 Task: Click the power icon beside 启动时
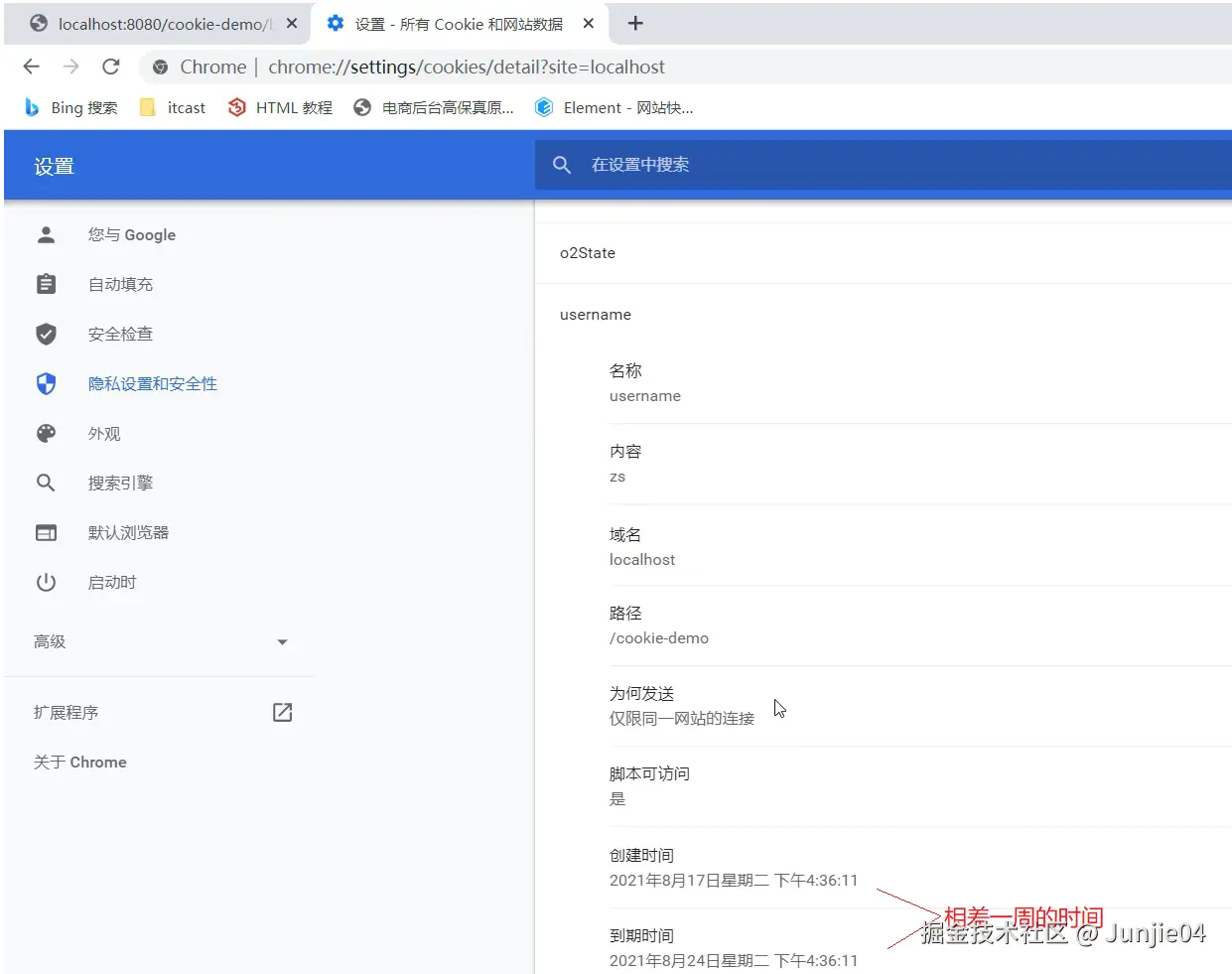click(x=46, y=582)
